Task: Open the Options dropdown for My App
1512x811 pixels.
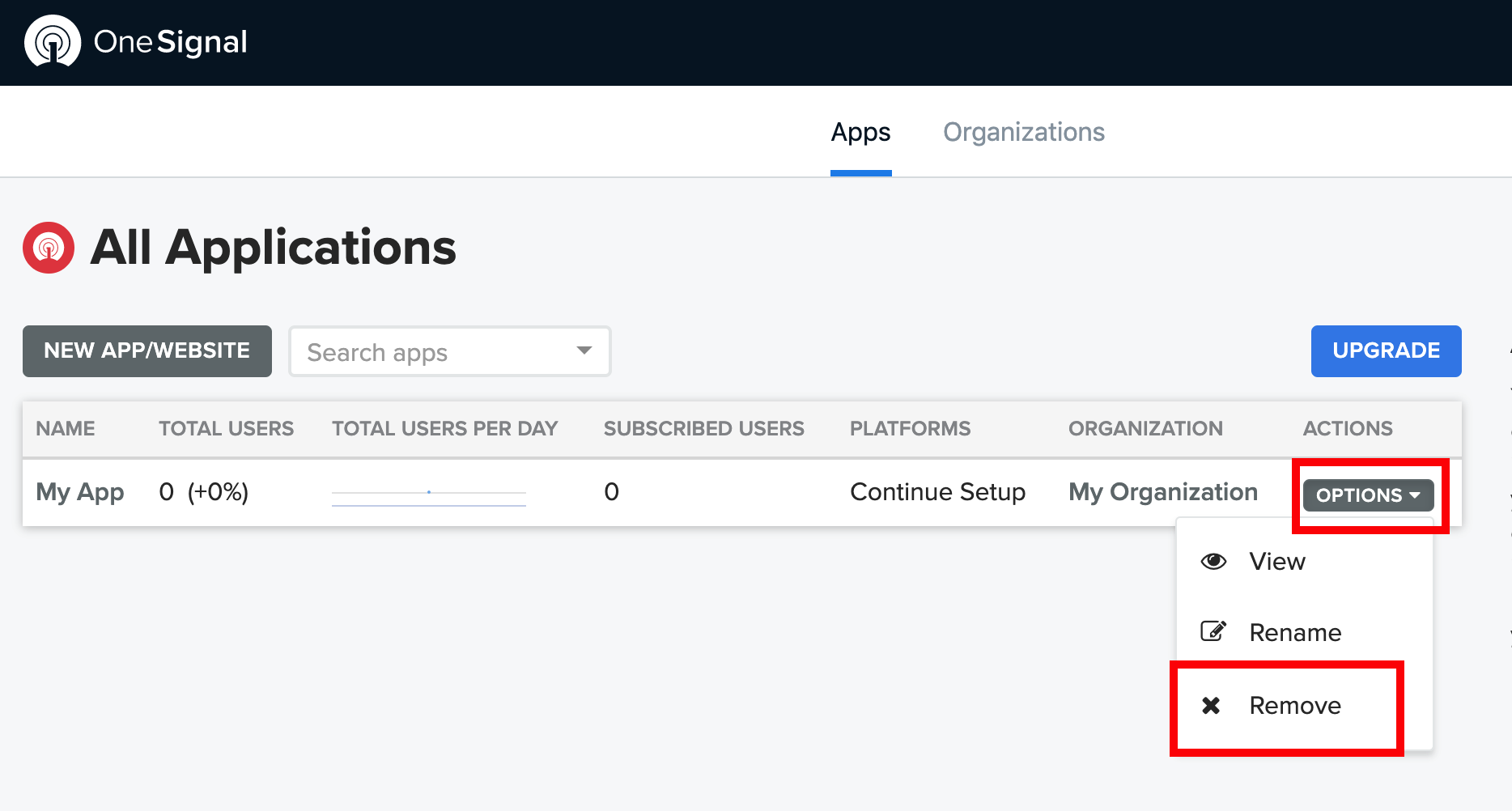Action: point(1368,495)
